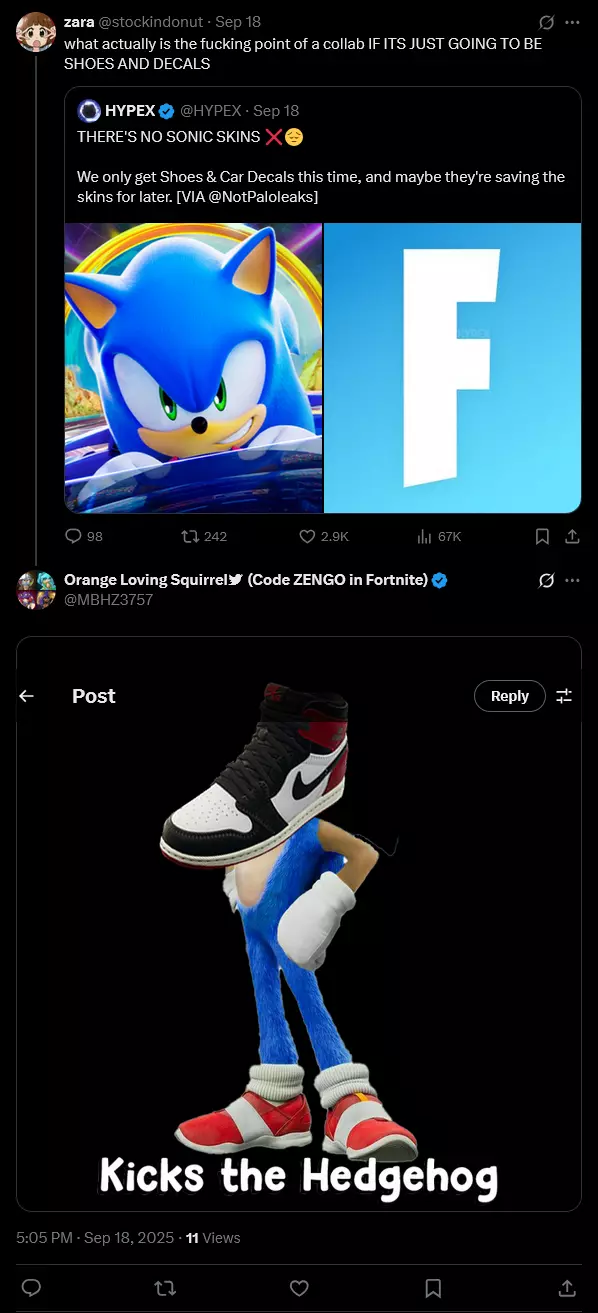598x1313 pixels.
Task: Open the 5:05 PM Sep 18, 2025 timestamp
Action: (95, 1237)
